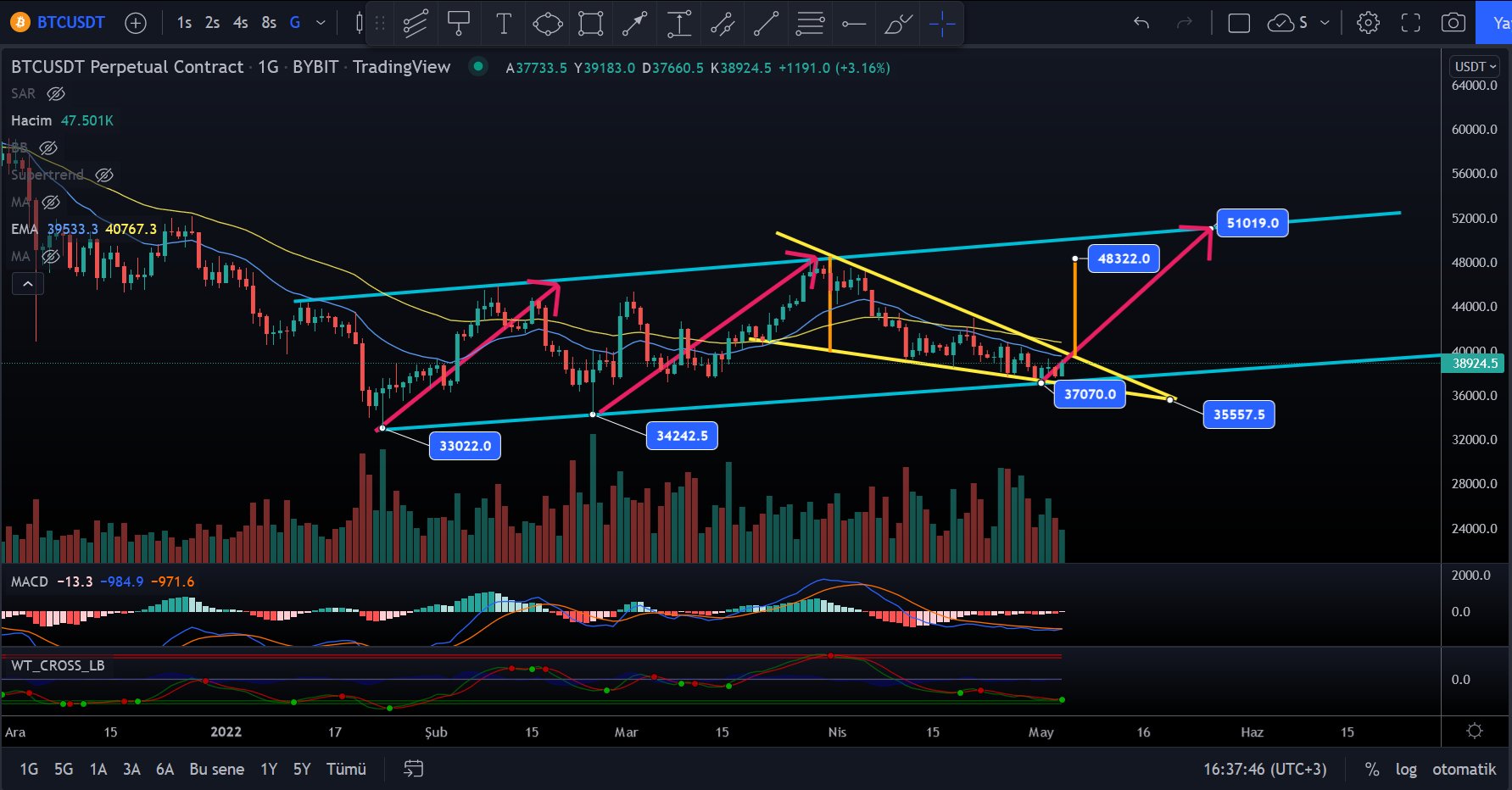Click the blue Yayınla publish button

click(x=1495, y=23)
